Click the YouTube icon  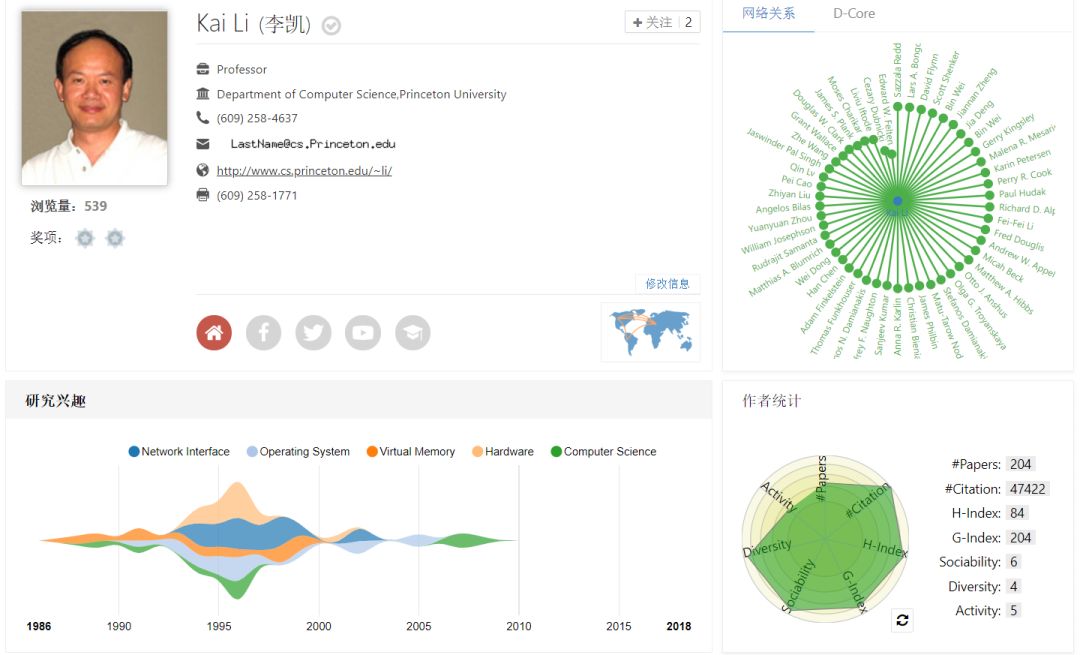click(363, 333)
